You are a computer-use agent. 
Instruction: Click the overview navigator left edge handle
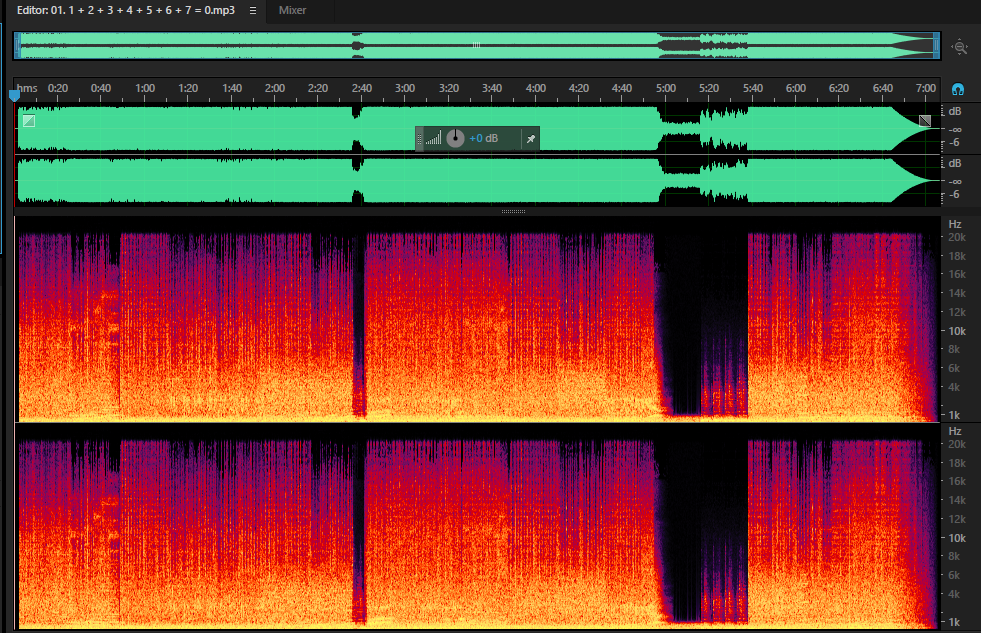click(x=18, y=46)
